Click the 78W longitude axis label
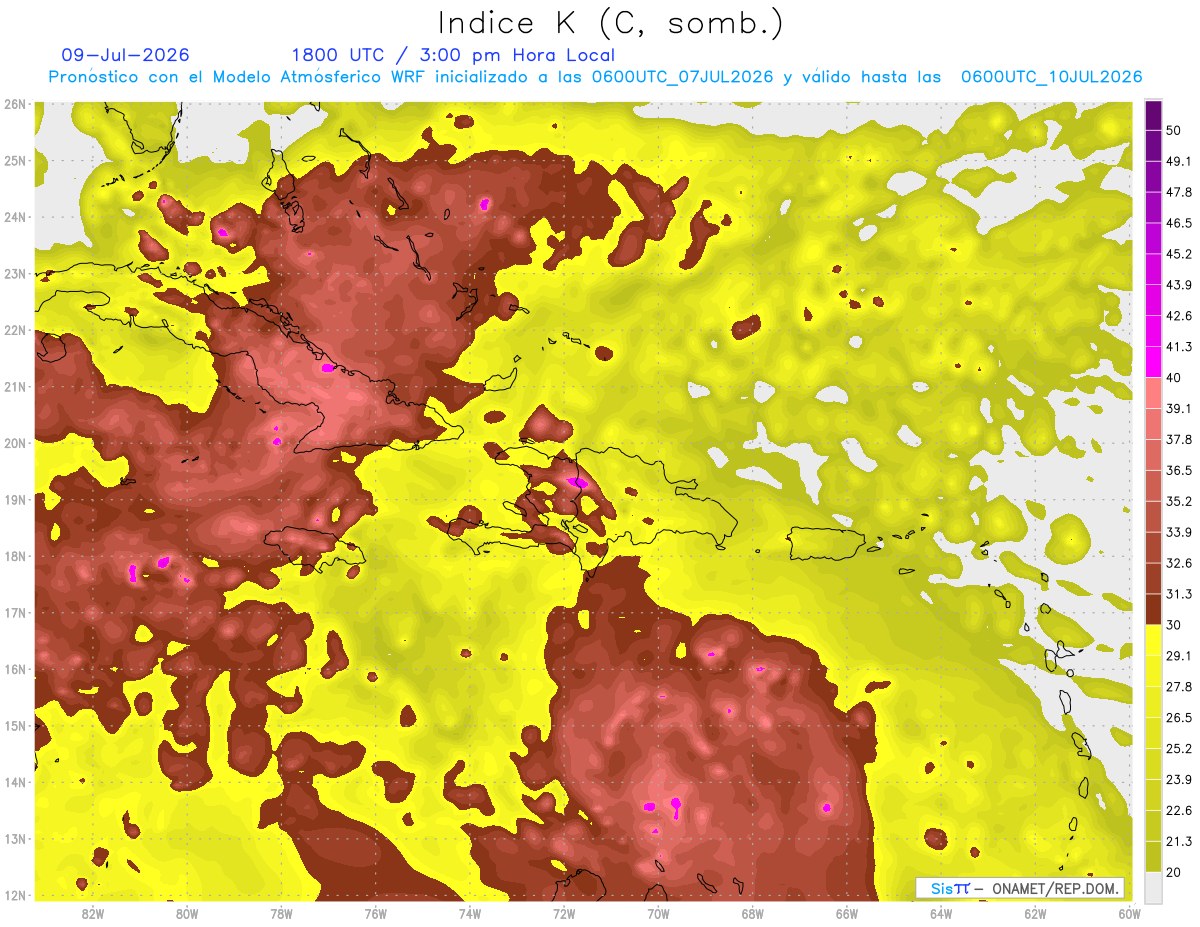 281,914
